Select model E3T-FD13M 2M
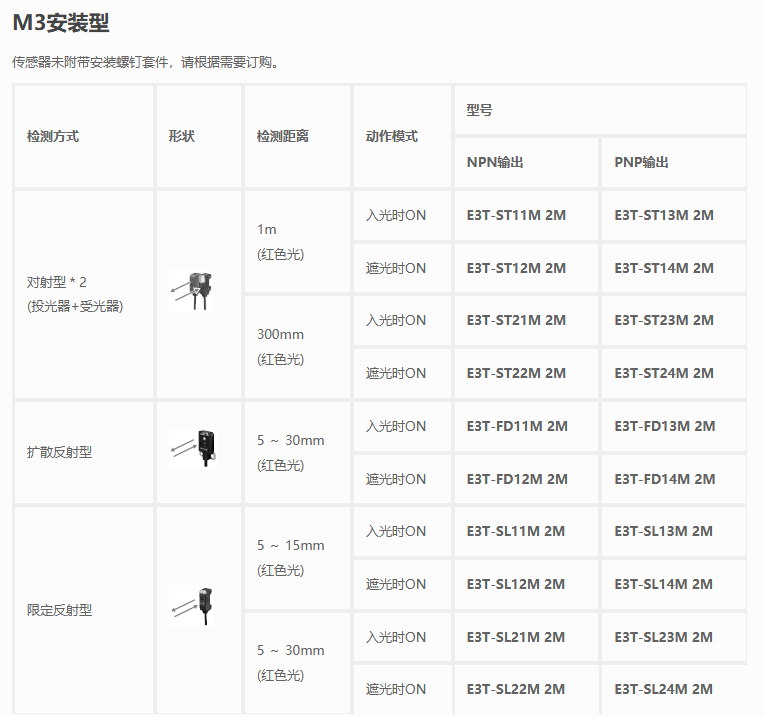Viewport: 765px width, 717px height. [665, 426]
